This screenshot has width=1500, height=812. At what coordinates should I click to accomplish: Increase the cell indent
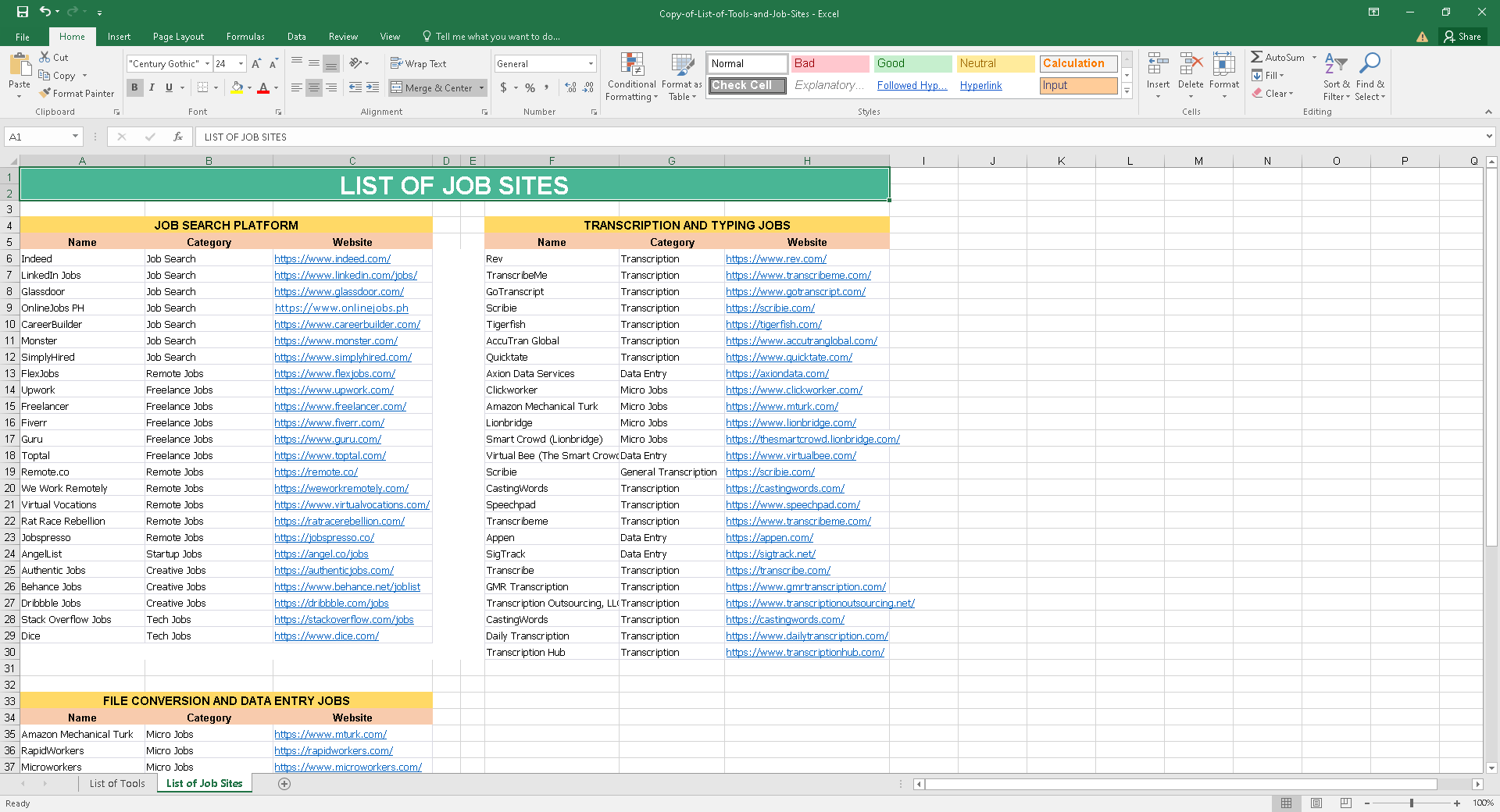pos(373,87)
